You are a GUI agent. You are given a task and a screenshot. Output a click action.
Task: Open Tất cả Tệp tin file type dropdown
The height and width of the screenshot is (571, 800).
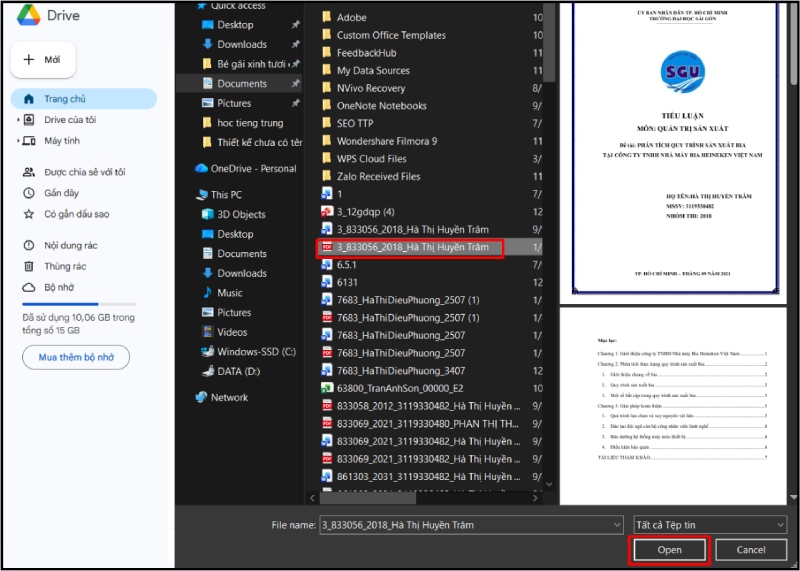[710, 525]
